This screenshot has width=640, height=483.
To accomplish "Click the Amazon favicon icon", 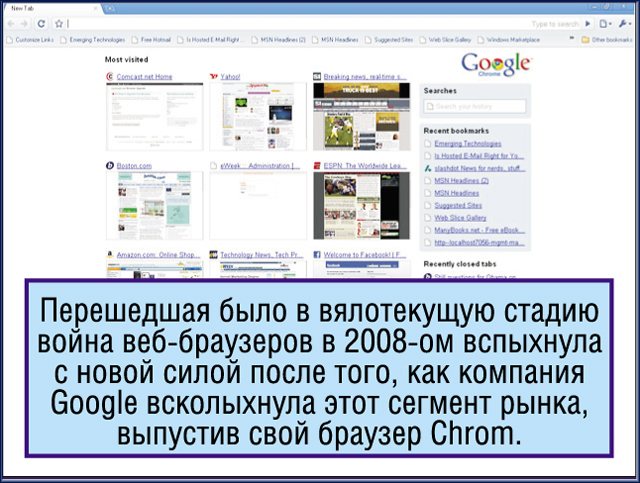I will [x=110, y=254].
